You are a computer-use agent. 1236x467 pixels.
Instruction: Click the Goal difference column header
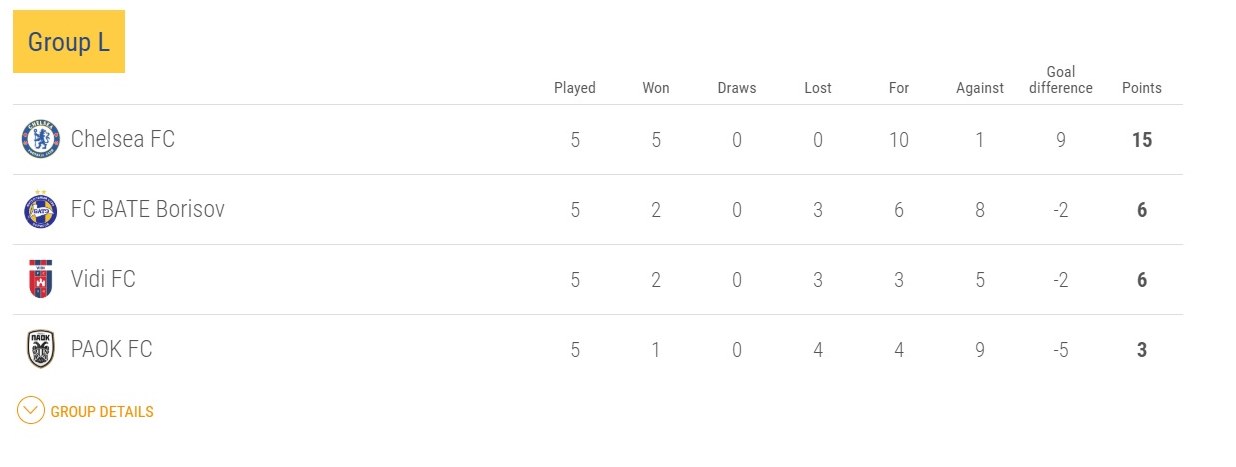click(x=1061, y=80)
